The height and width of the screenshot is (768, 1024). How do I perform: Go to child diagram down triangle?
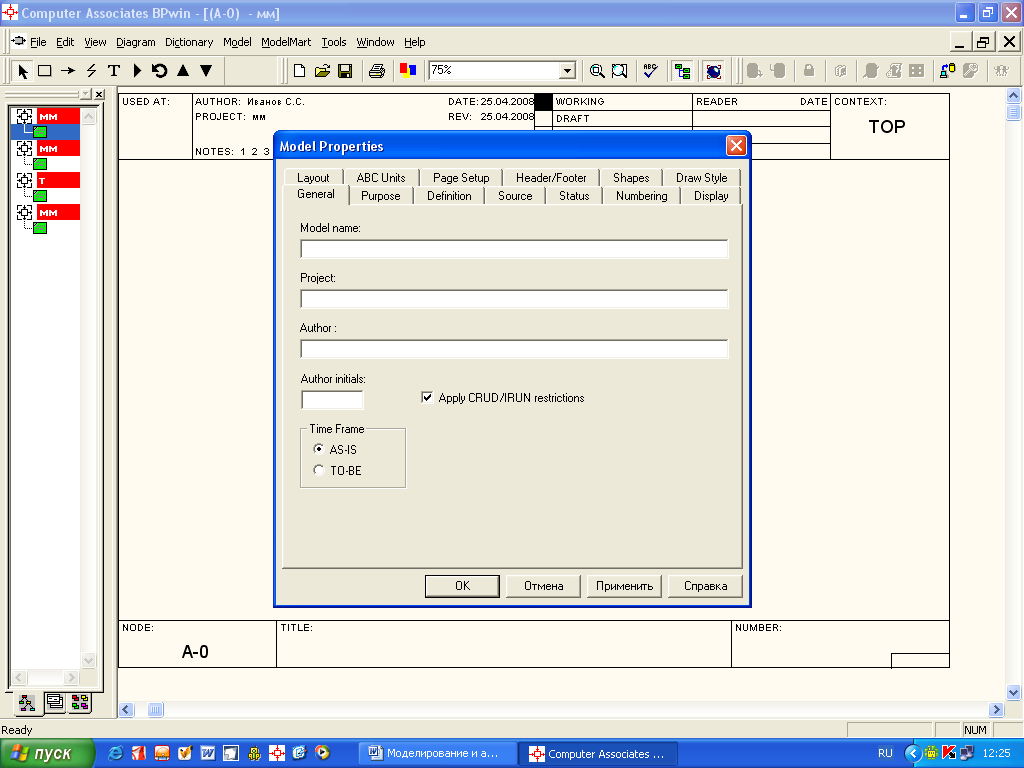206,71
